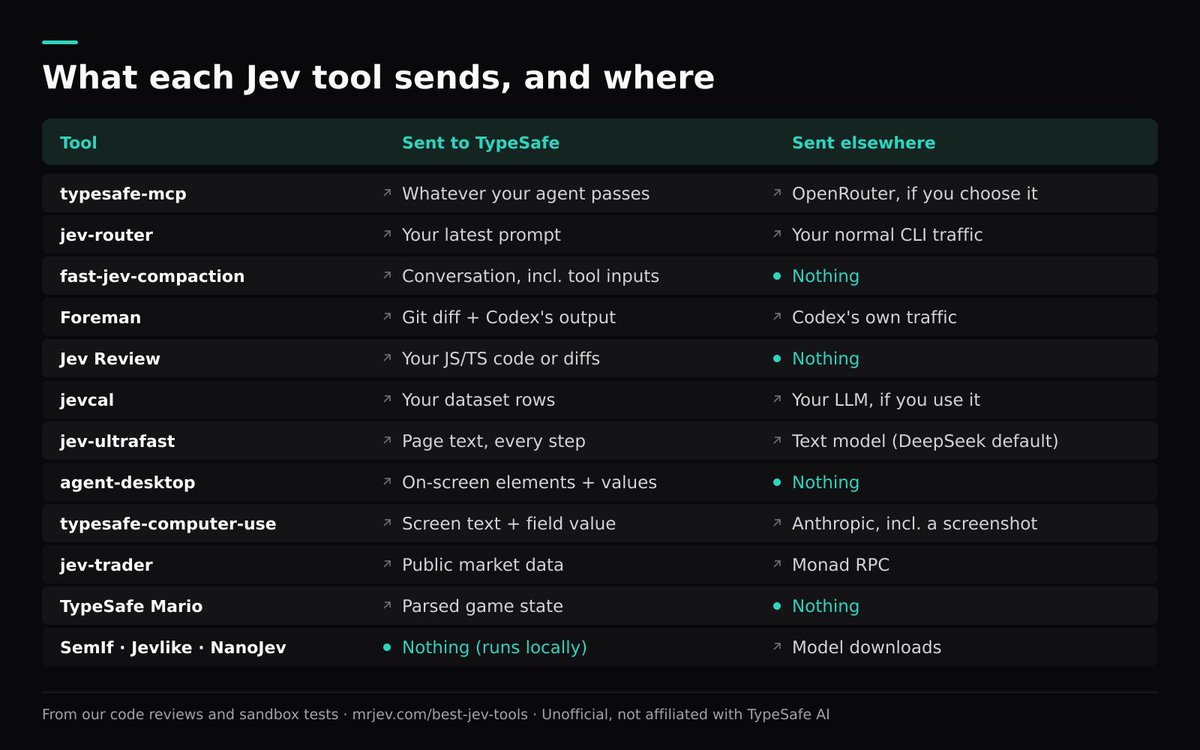Click the arrow icon before 'Your dataset rows'
This screenshot has height=750, width=1200.
coord(387,399)
